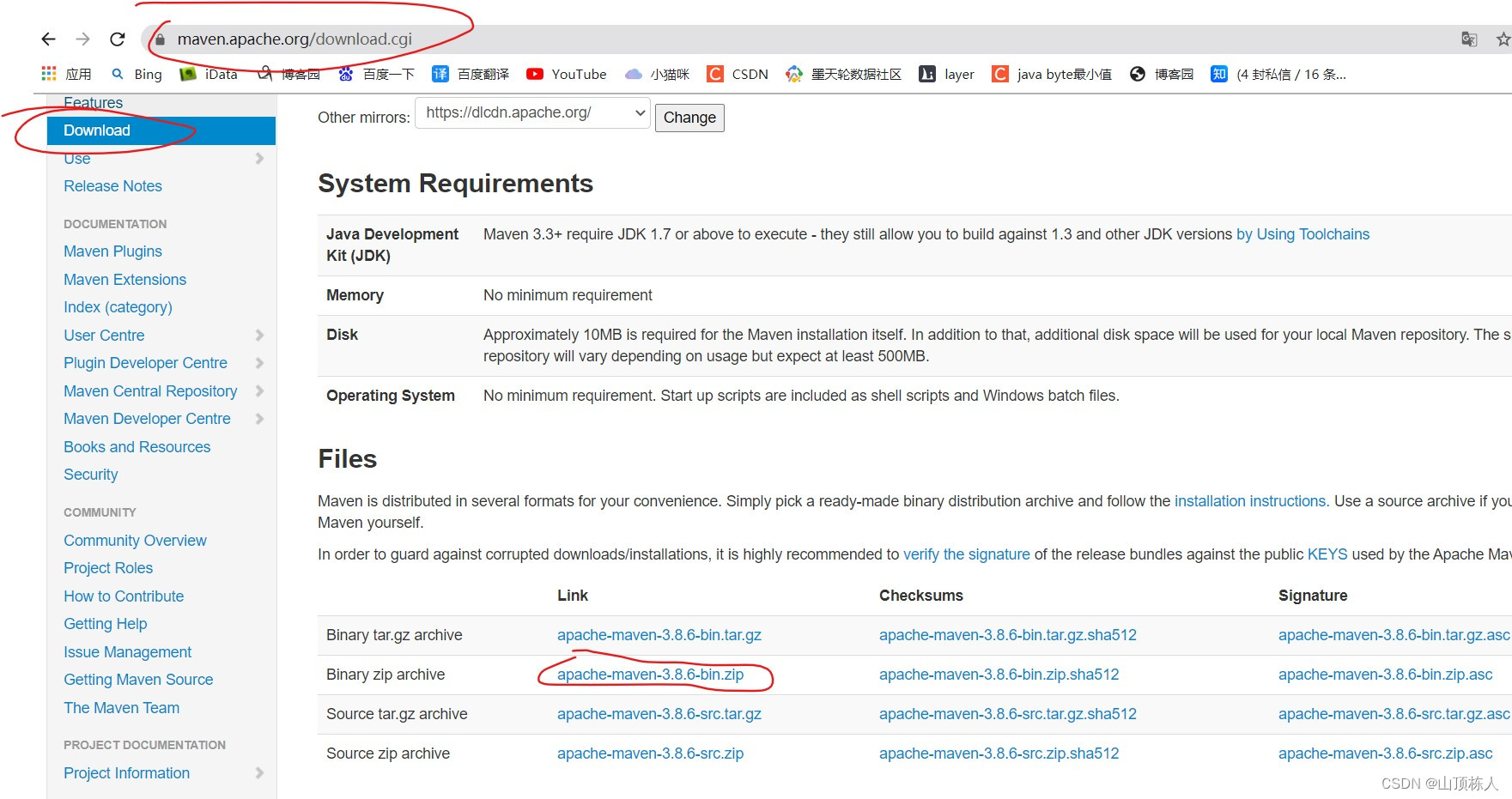
Task: Open the CSDN bookmark
Action: (x=738, y=74)
